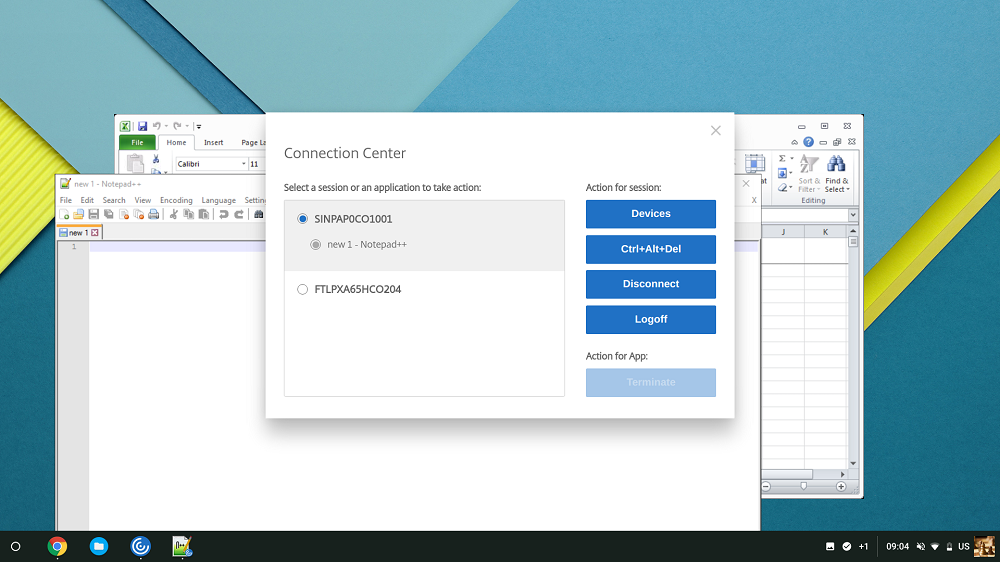Open the Calibri font name dropdown
The height and width of the screenshot is (562, 1000).
(244, 164)
